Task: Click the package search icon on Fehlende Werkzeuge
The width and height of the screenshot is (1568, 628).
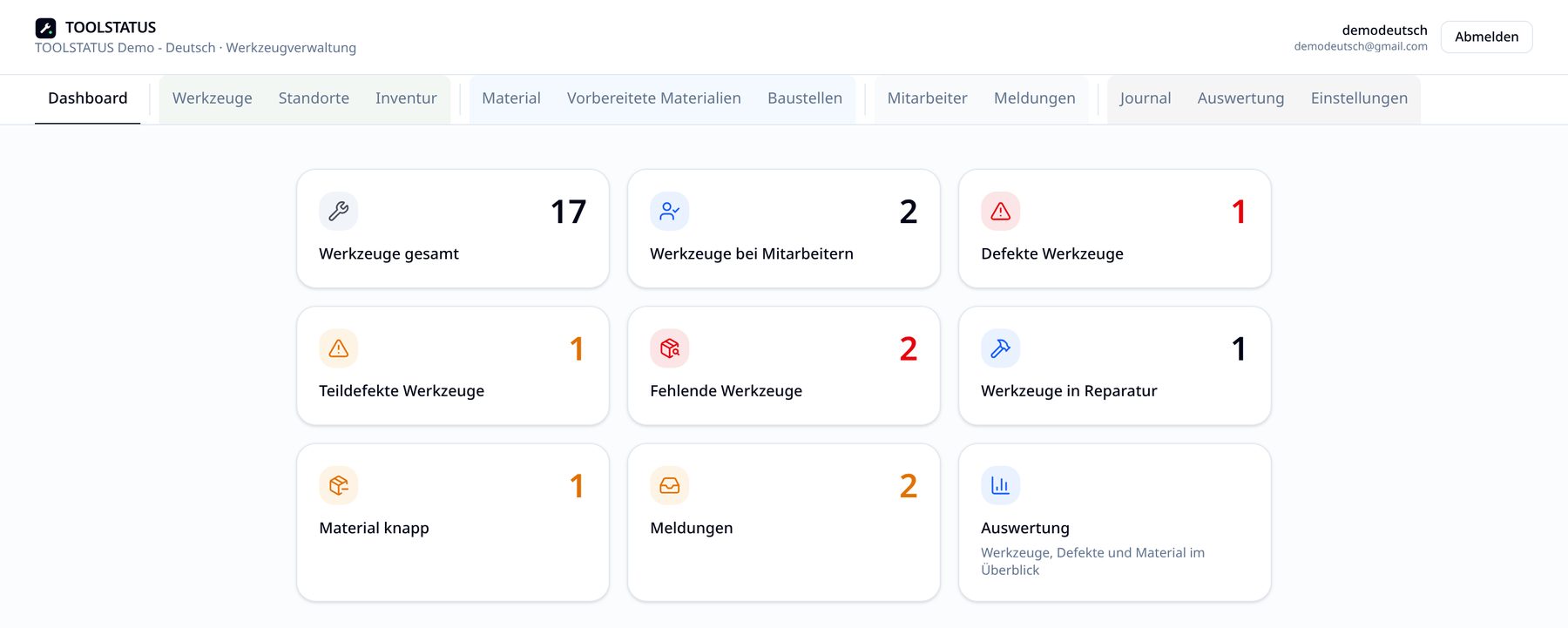Action: (x=670, y=348)
